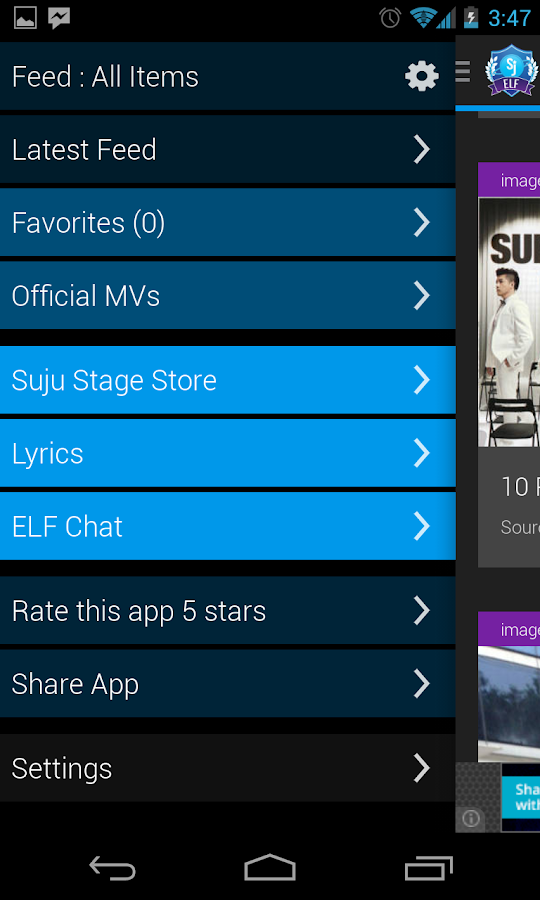Click the chevron beside Official MVs
The image size is (540, 900).
coord(422,296)
